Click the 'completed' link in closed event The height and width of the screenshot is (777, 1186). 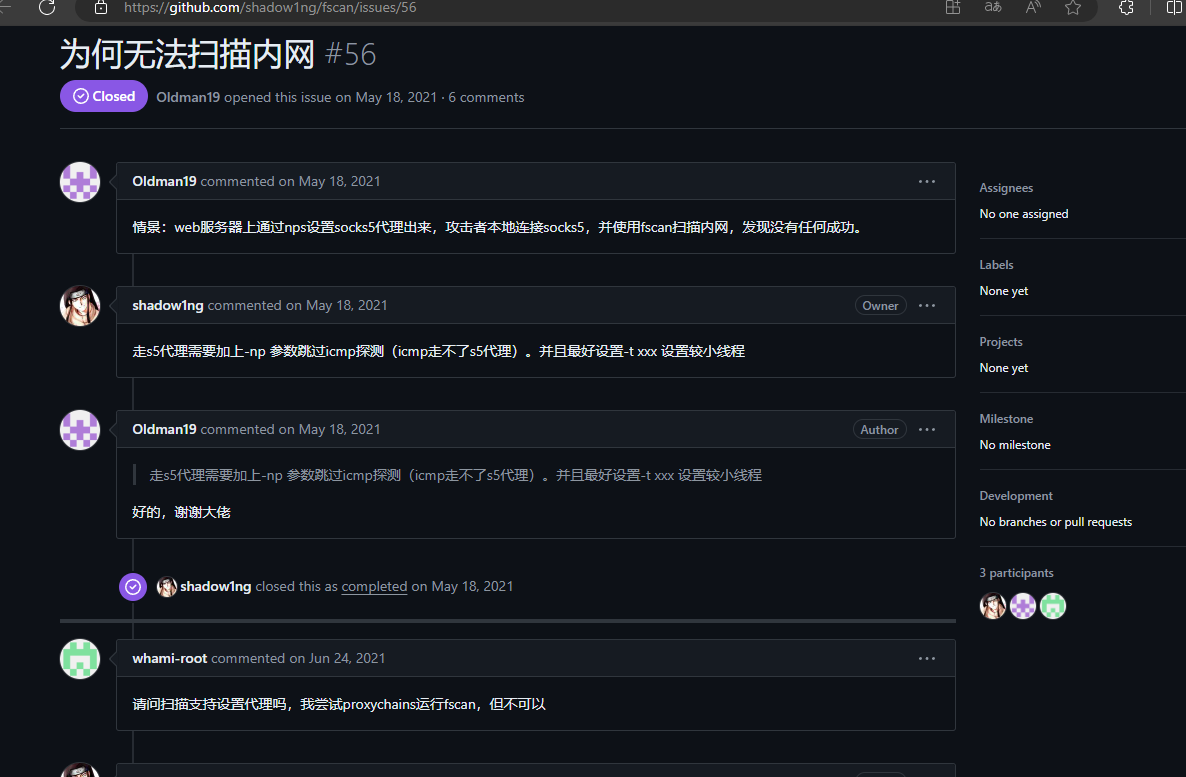pyautogui.click(x=374, y=586)
